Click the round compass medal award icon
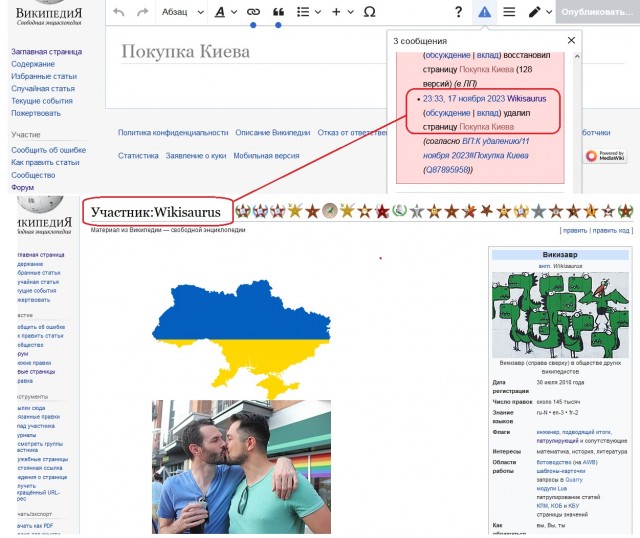This screenshot has height=538, width=640. (329, 211)
